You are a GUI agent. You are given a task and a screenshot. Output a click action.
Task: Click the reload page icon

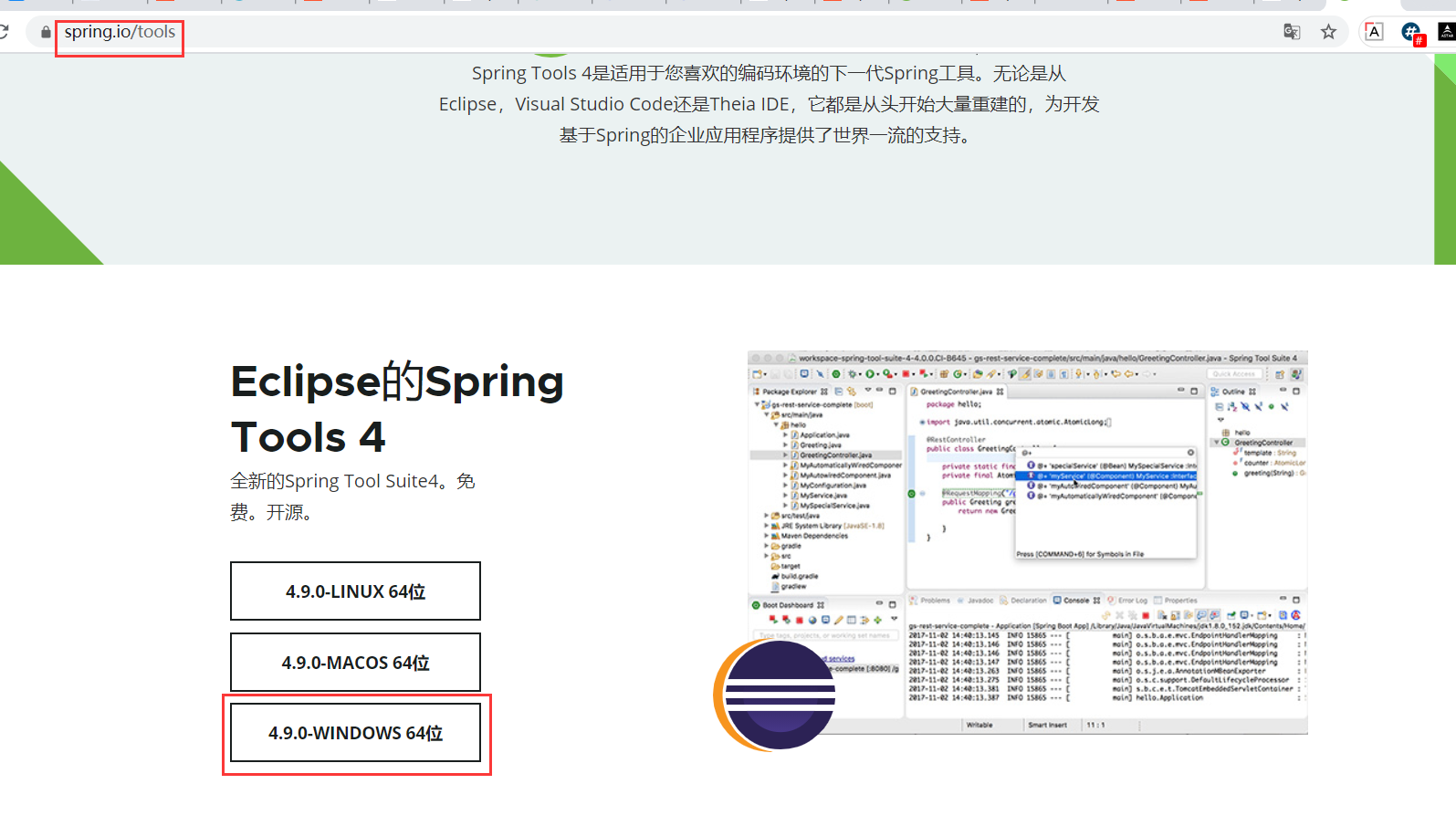[x=4, y=32]
